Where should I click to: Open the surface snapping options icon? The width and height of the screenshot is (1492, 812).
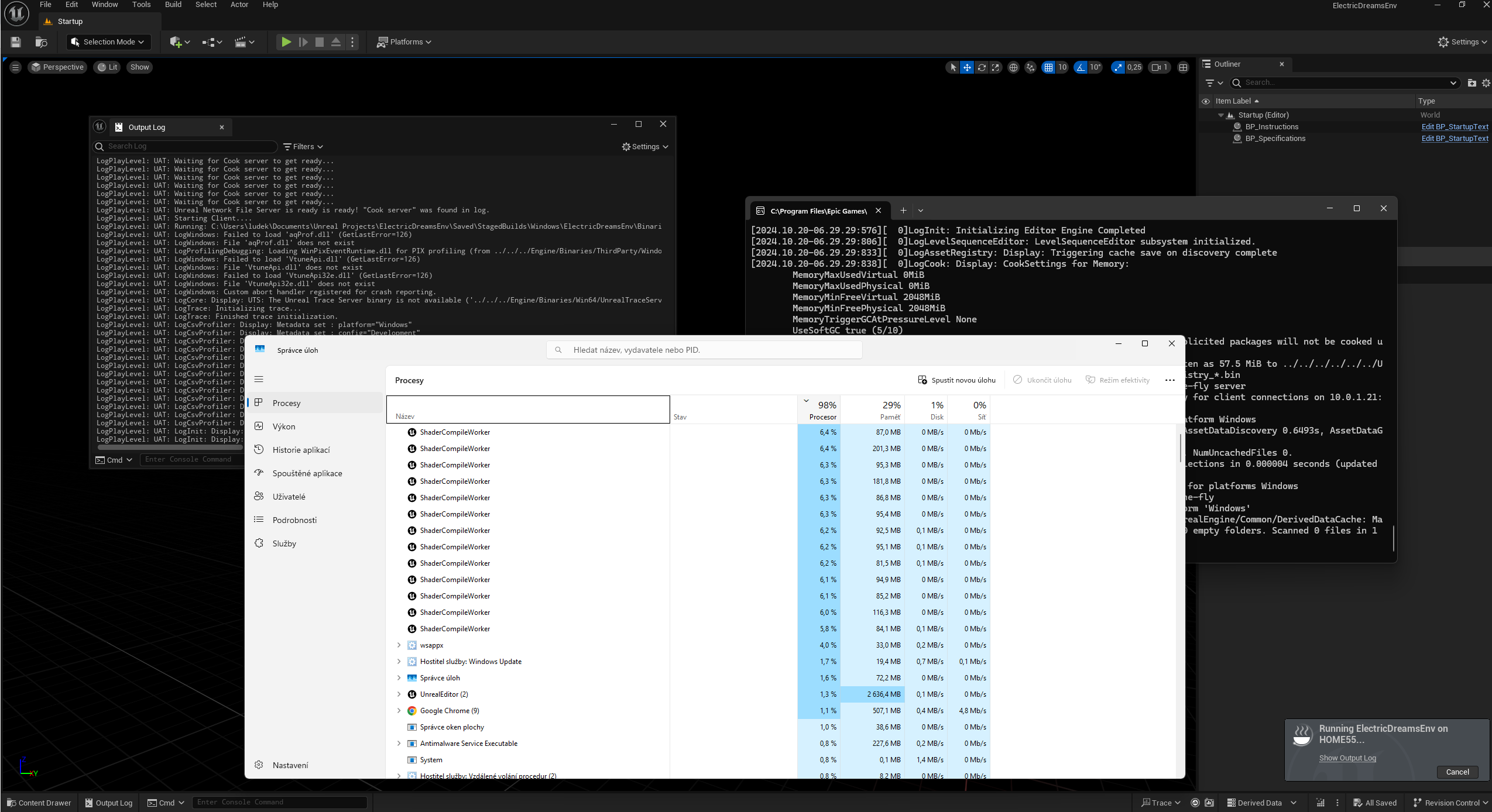(1030, 67)
